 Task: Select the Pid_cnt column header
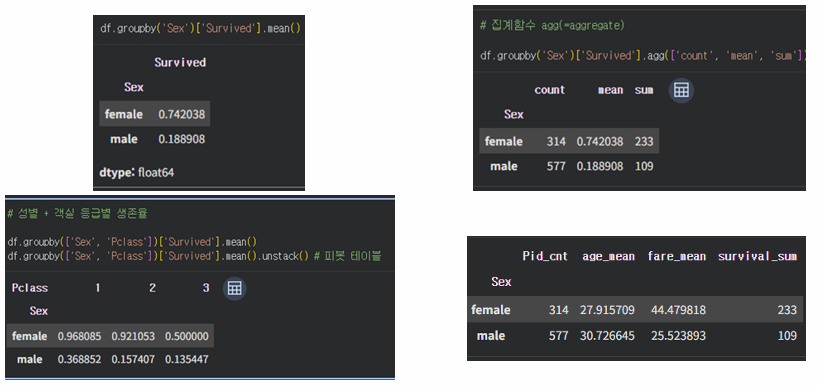[545, 256]
